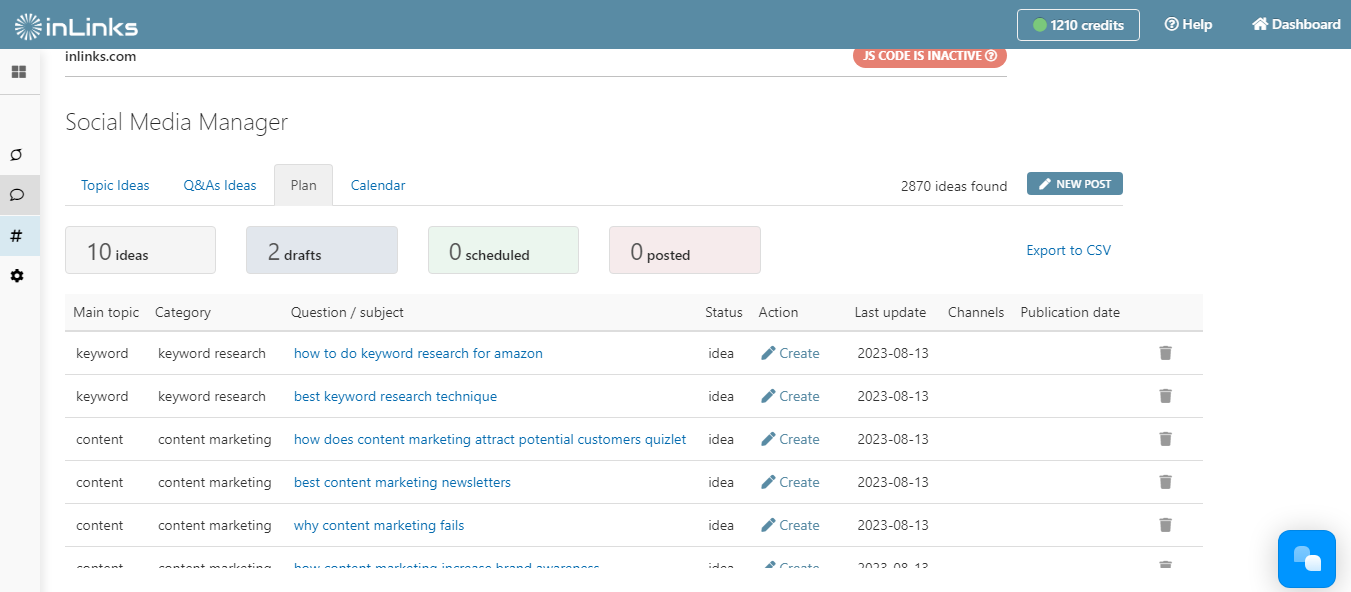Screen dimensions: 1351x592
Task: Click the Social Media Manager heading
Action: pos(177,122)
